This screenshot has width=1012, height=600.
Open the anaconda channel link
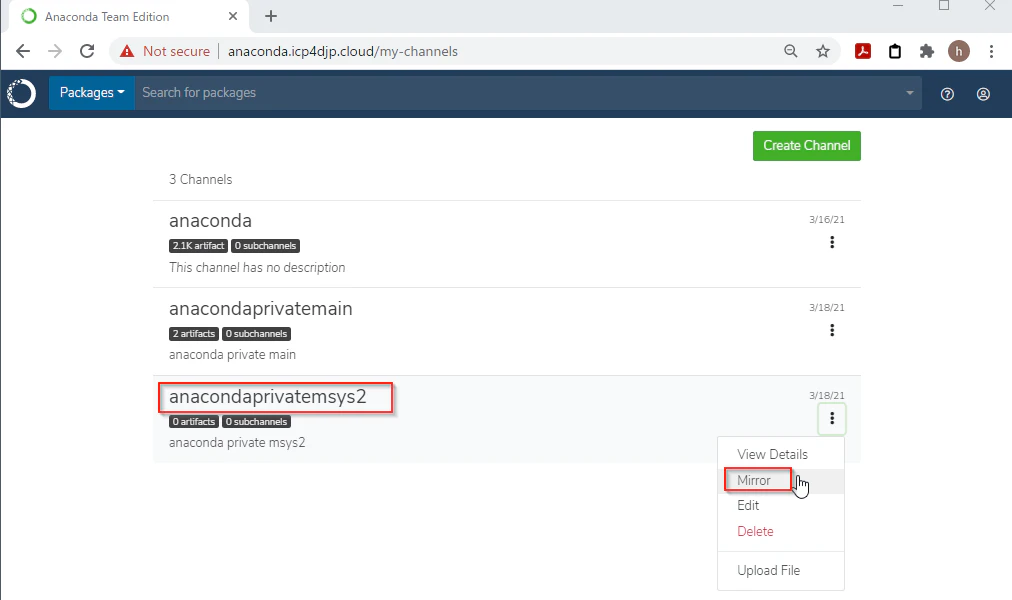pos(210,221)
